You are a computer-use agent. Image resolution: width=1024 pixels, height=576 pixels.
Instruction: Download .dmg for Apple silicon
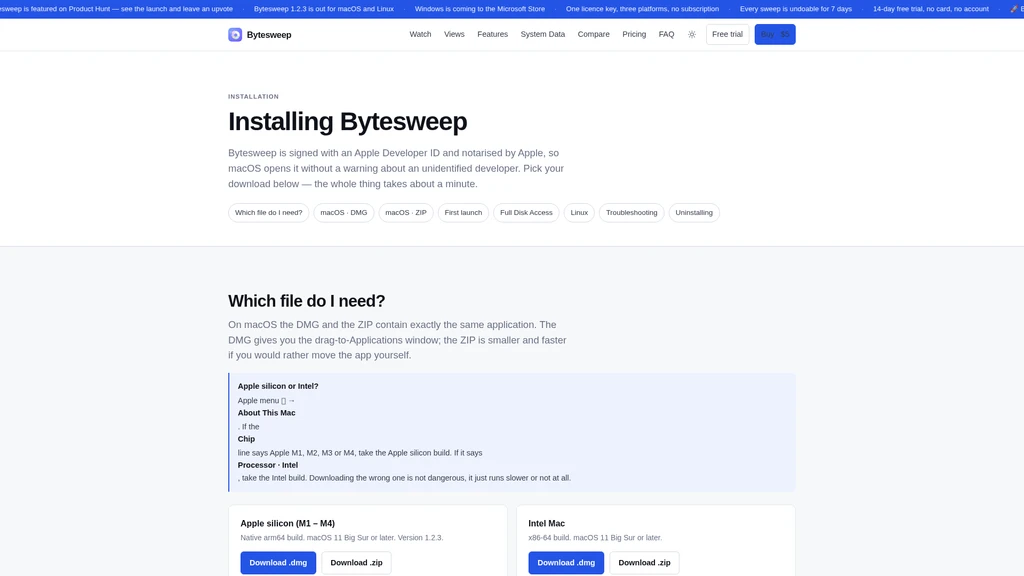pos(278,562)
